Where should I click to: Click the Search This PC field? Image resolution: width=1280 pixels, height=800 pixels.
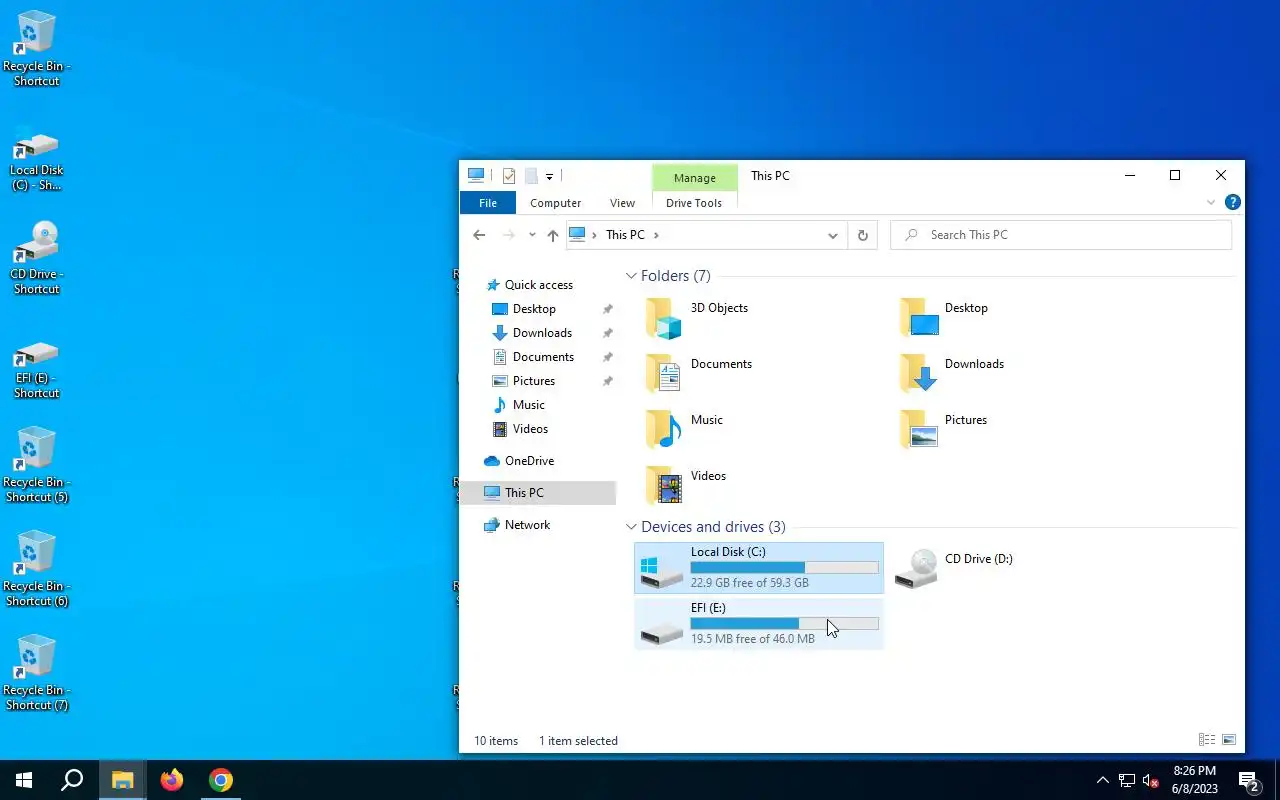click(x=1060, y=235)
